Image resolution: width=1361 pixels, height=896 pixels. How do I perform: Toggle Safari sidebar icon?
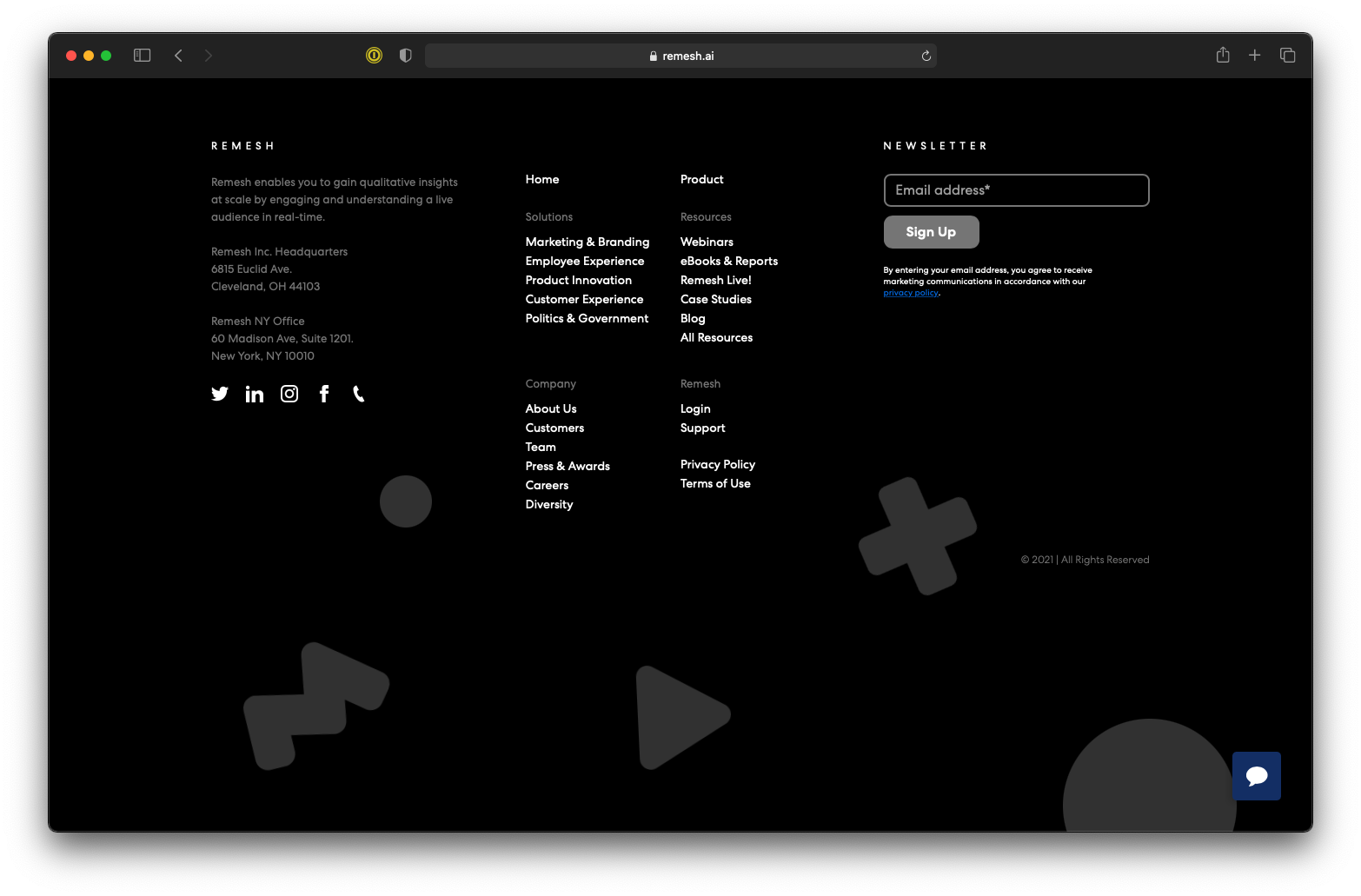pyautogui.click(x=143, y=56)
